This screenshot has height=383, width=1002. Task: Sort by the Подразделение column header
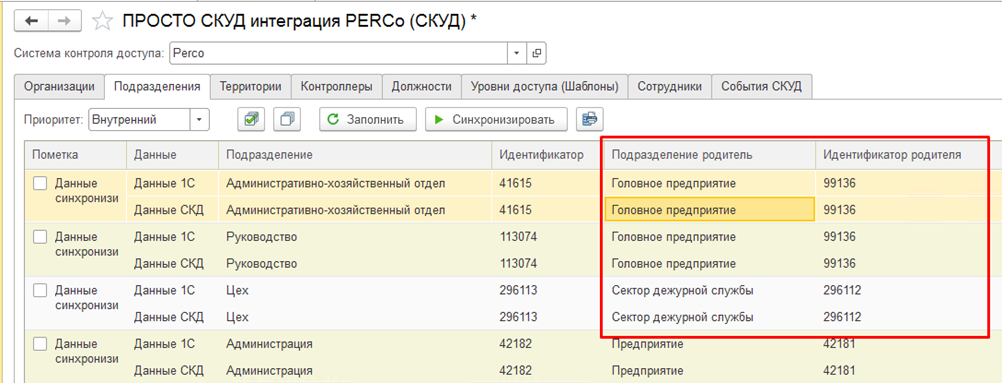pos(355,155)
